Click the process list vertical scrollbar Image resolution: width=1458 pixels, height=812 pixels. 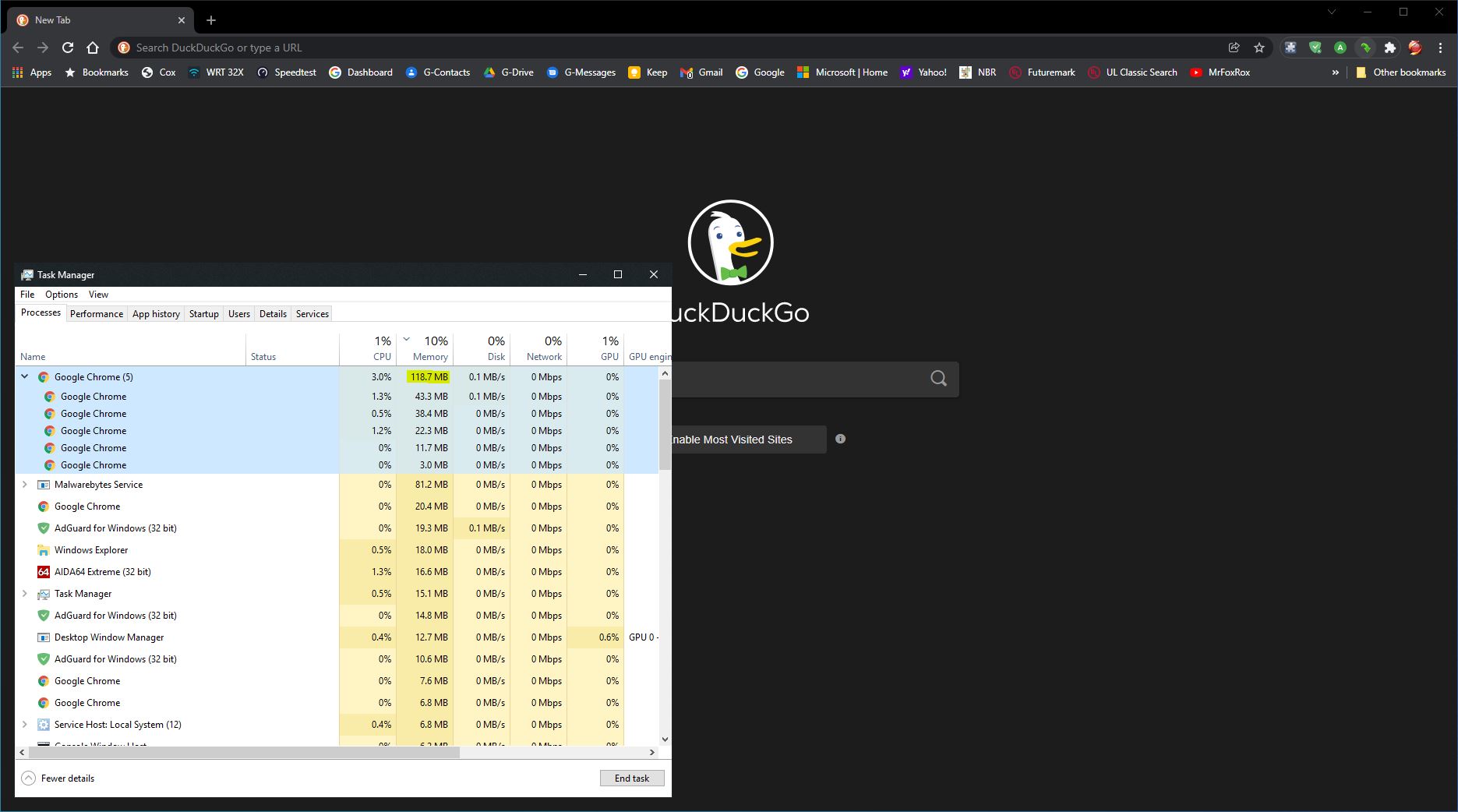pos(665,425)
